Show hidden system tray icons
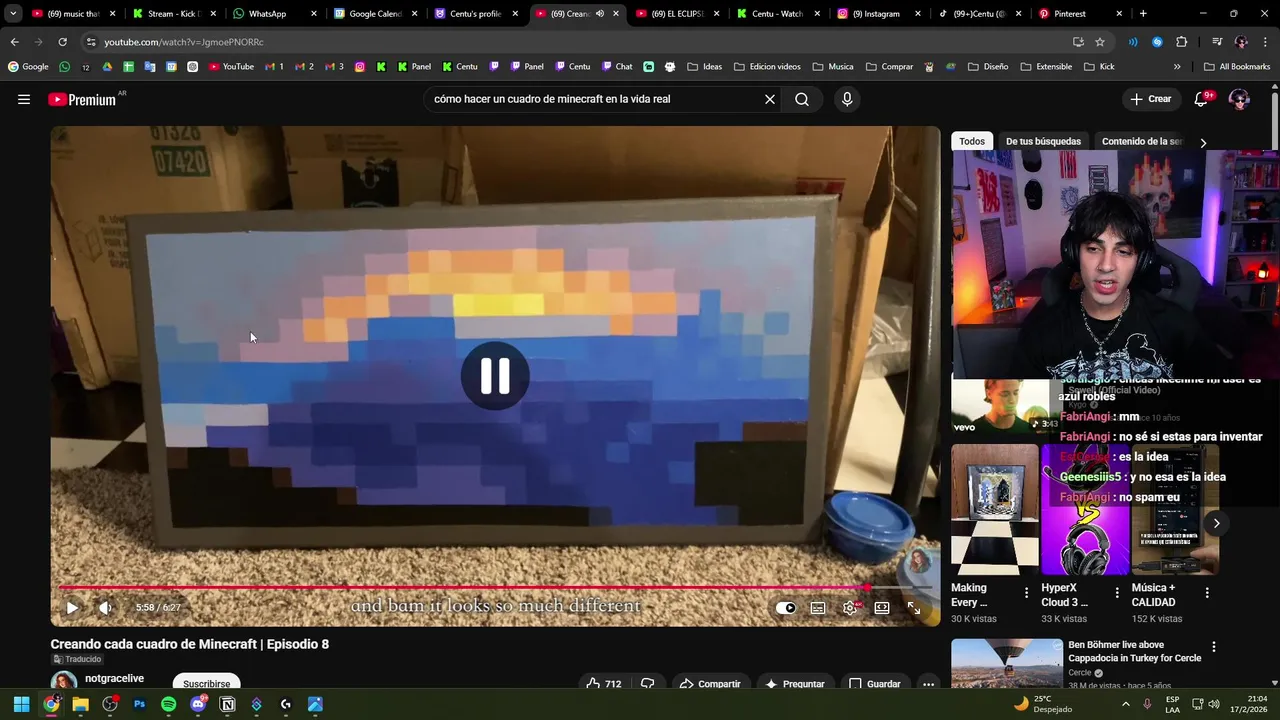Image resolution: width=1280 pixels, height=720 pixels. [1125, 704]
